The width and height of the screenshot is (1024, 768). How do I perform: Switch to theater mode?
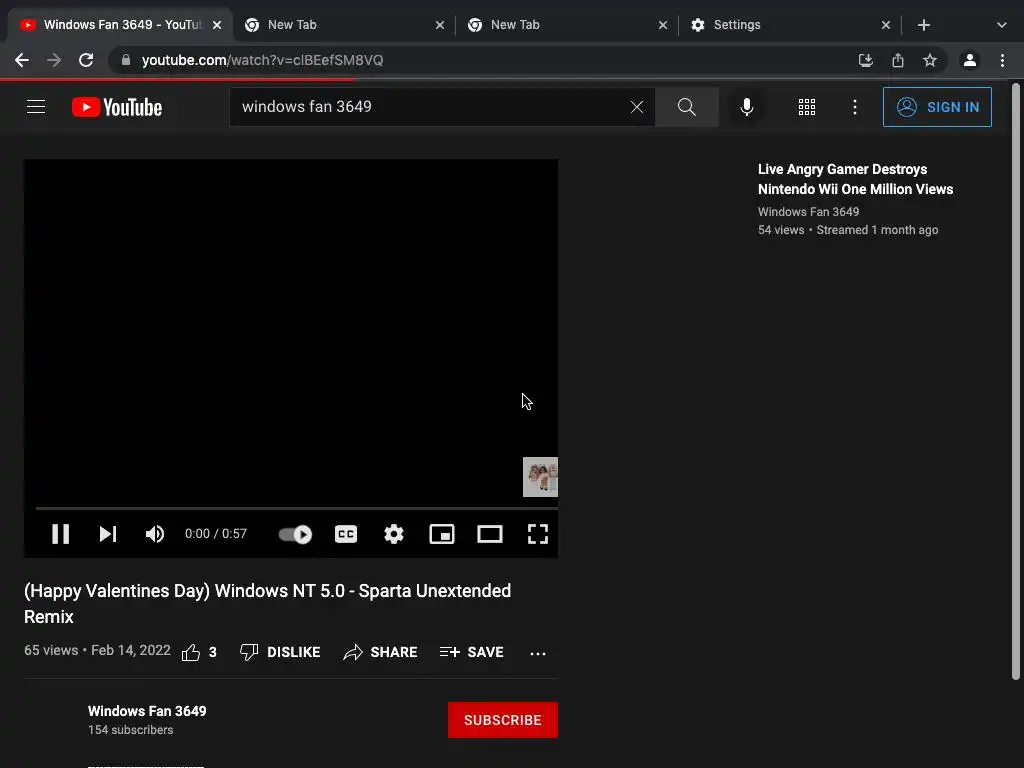pos(490,534)
